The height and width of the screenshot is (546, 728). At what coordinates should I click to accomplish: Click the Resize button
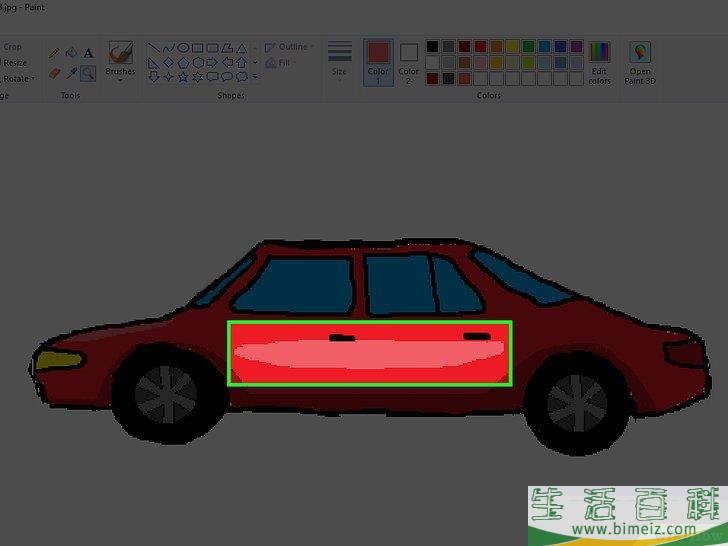[14, 63]
